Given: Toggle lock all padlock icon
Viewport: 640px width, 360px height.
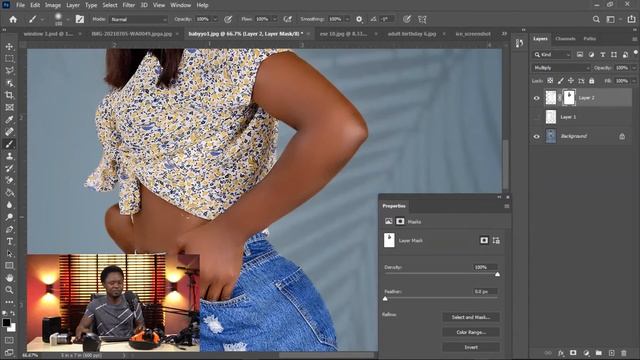Looking at the screenshot, I should point(592,81).
